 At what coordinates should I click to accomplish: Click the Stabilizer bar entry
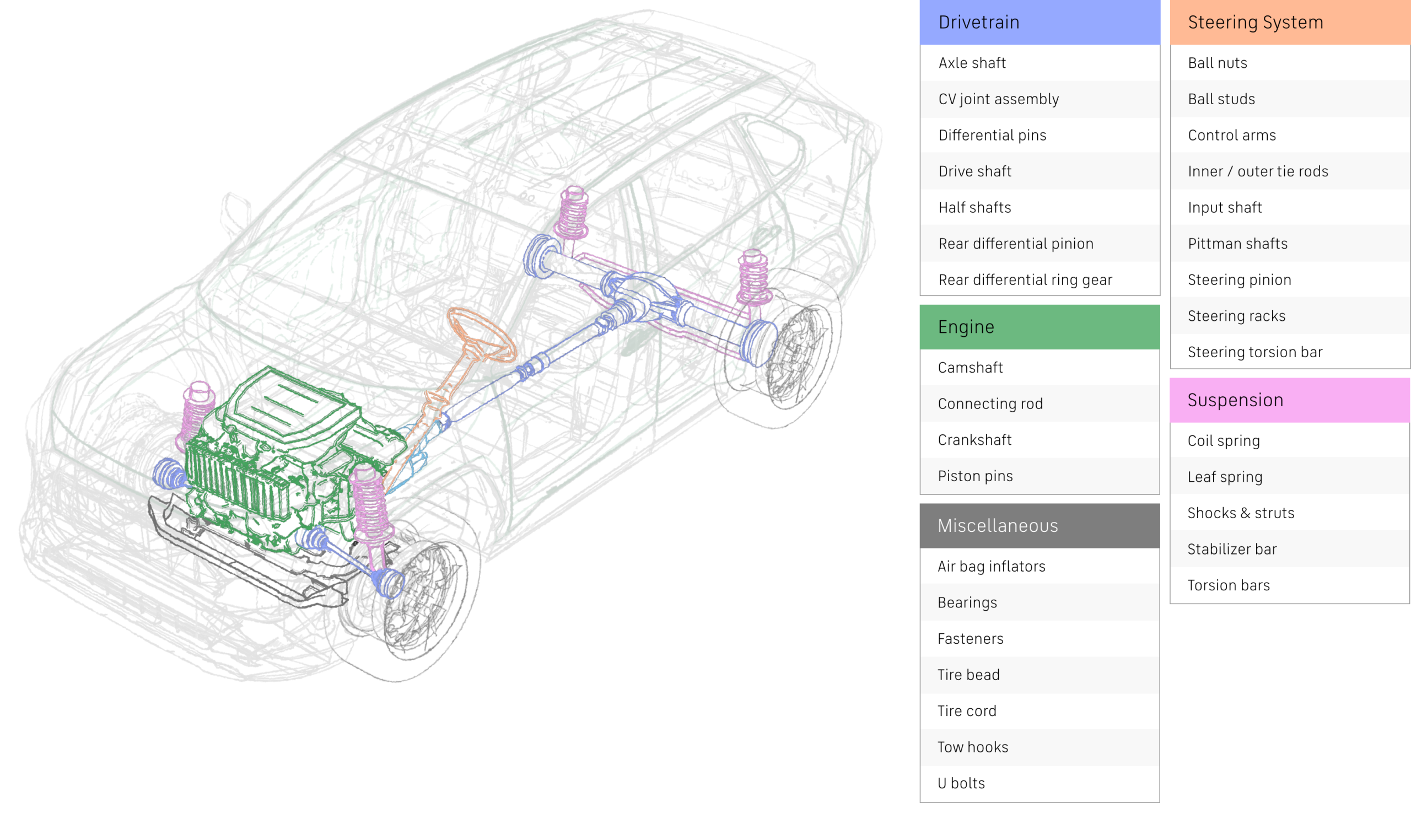click(1290, 550)
